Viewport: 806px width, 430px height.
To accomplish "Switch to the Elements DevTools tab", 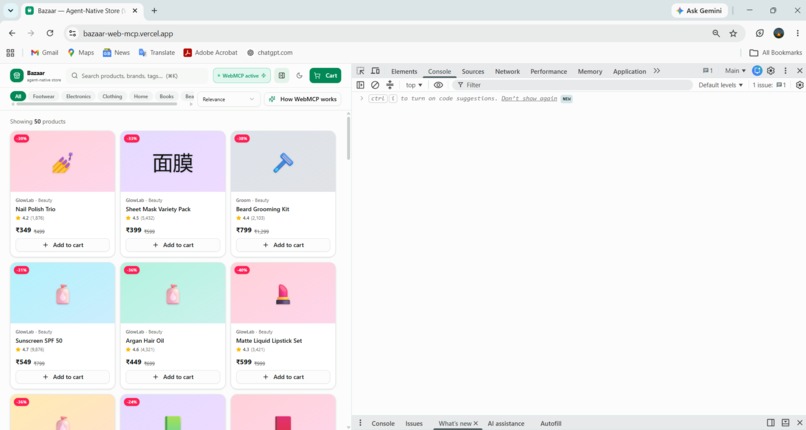I will pyautogui.click(x=404, y=71).
